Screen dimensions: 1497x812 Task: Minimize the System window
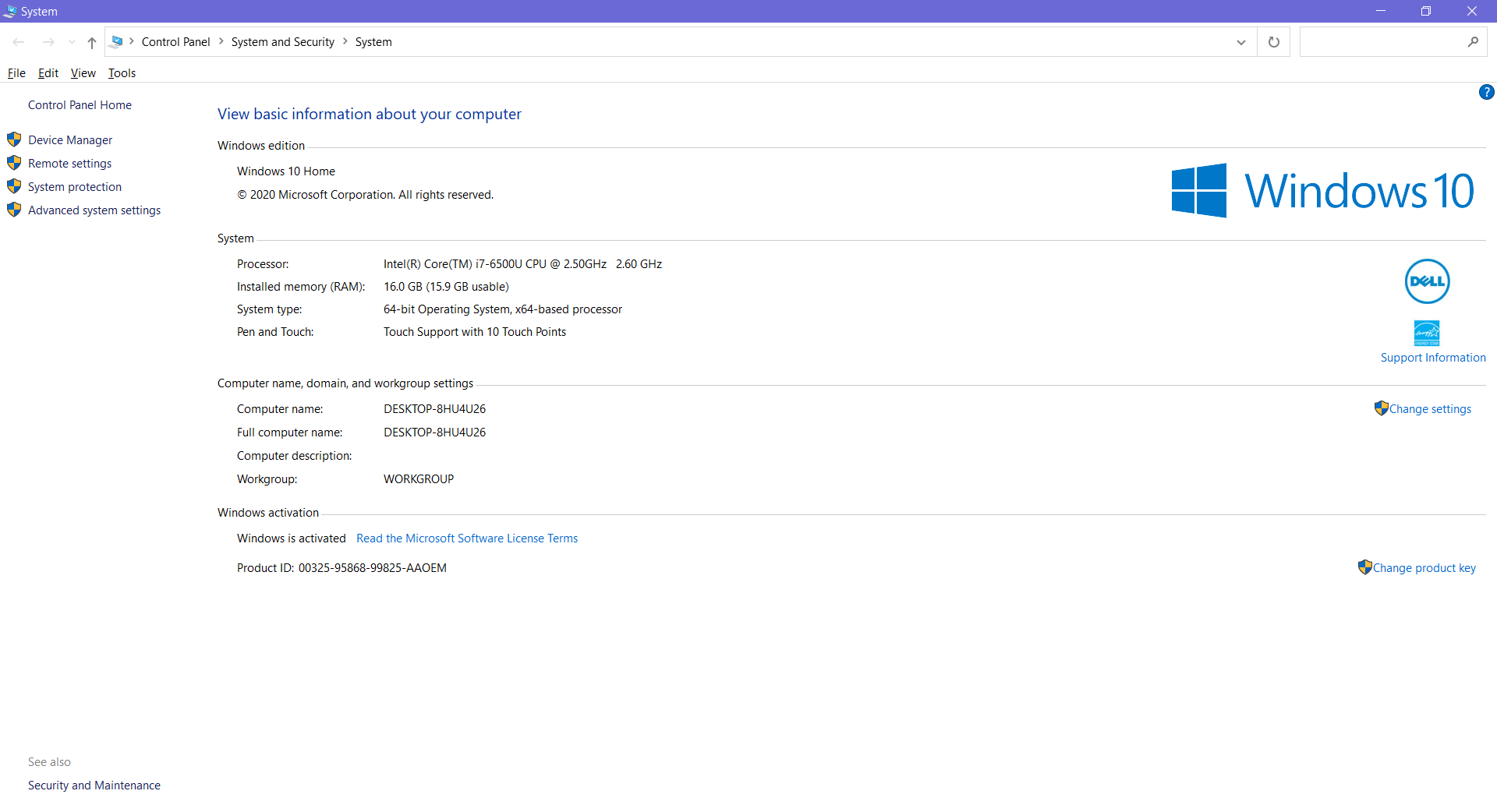(1381, 11)
